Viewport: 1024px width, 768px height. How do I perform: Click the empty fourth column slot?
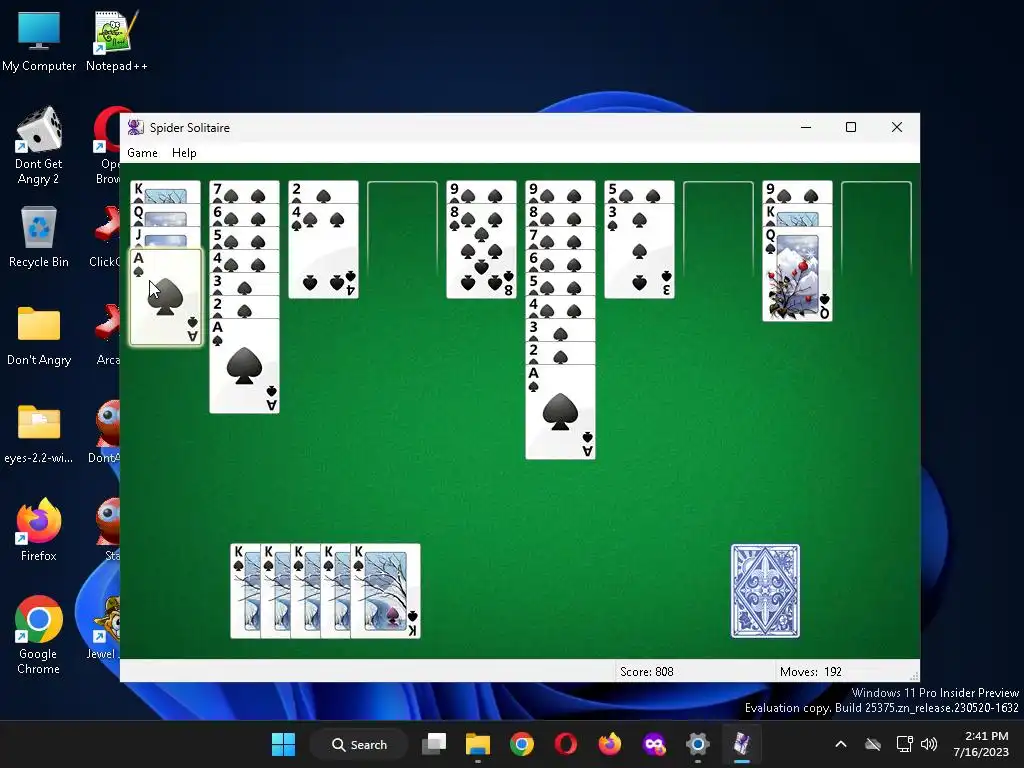[402, 229]
